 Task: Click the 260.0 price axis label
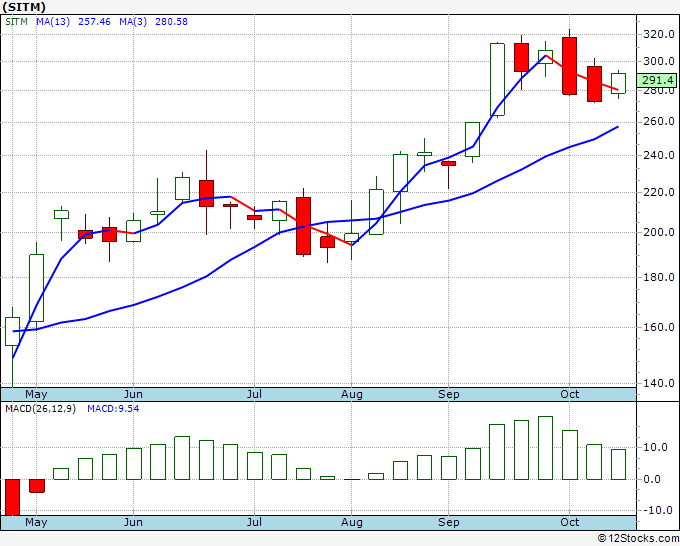658,121
